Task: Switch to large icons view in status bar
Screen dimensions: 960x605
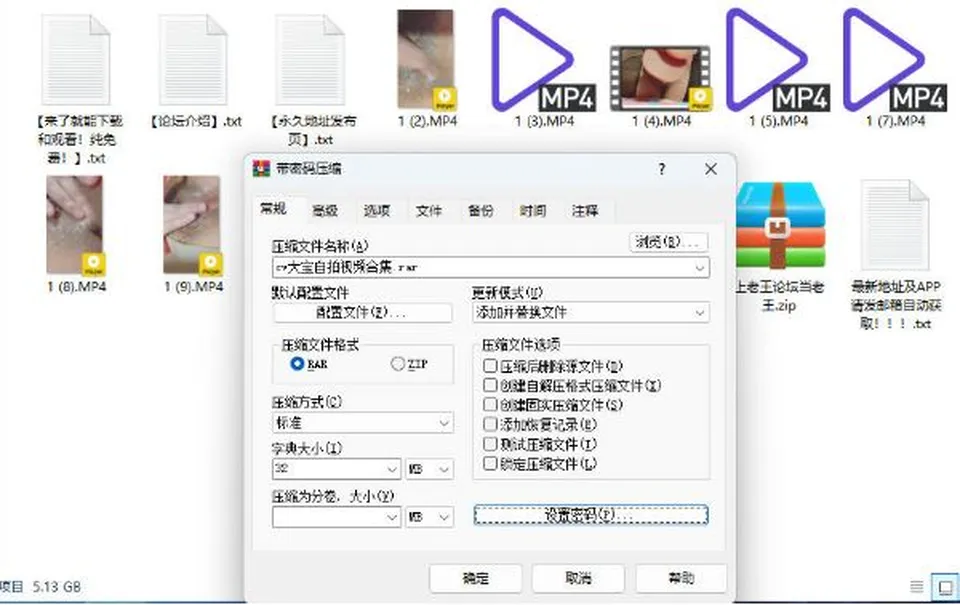Action: point(945,587)
